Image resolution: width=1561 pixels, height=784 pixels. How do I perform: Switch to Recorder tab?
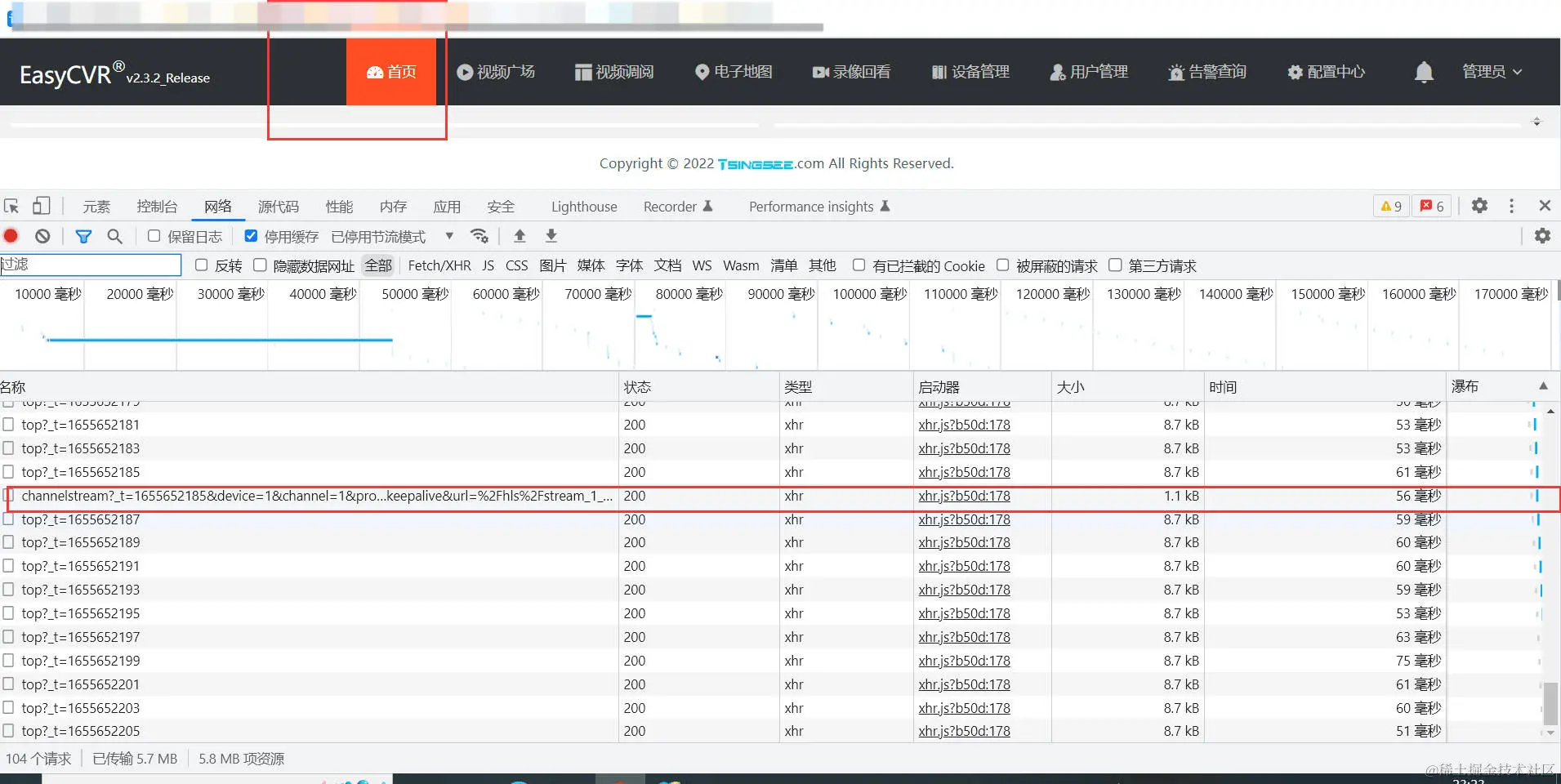point(678,207)
